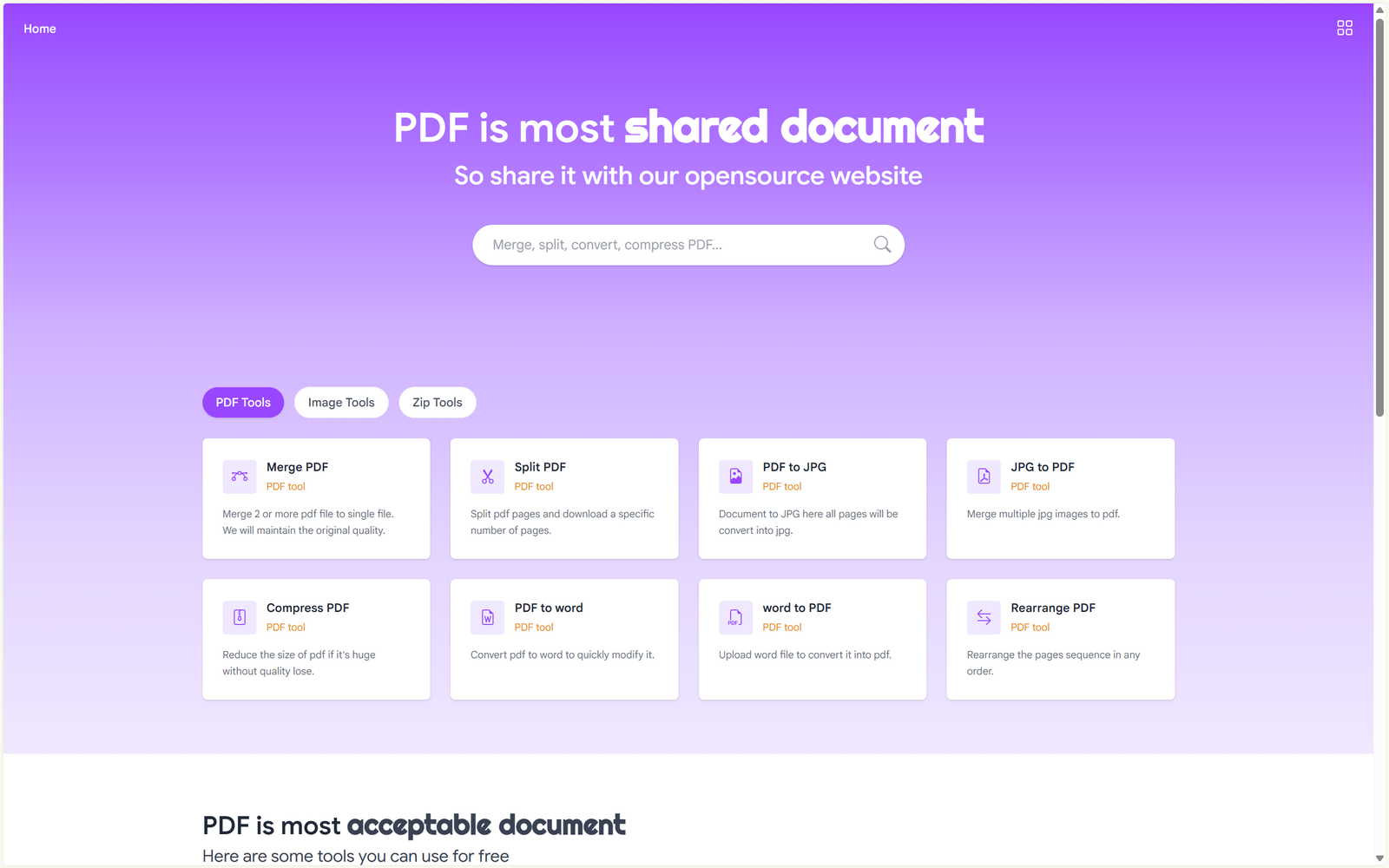
Task: Open the word to PDF tool title
Action: coord(797,608)
